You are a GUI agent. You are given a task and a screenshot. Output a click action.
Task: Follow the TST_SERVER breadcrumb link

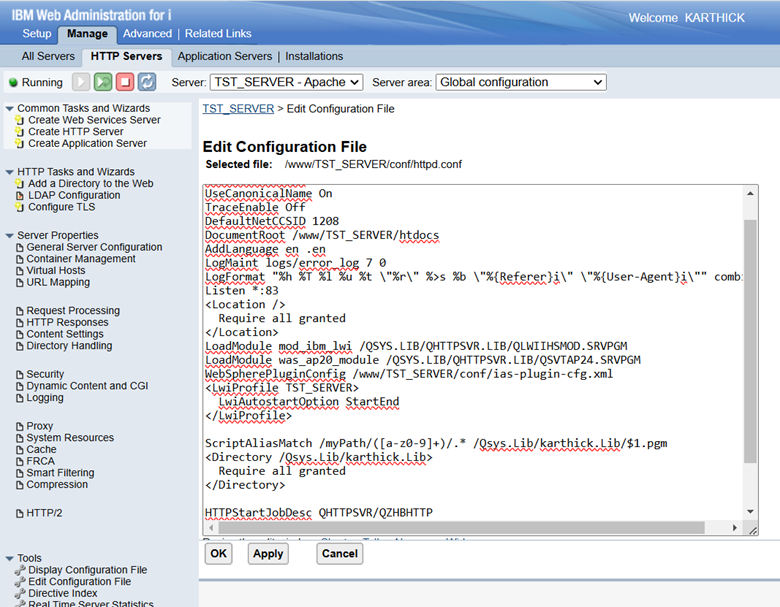(x=238, y=109)
